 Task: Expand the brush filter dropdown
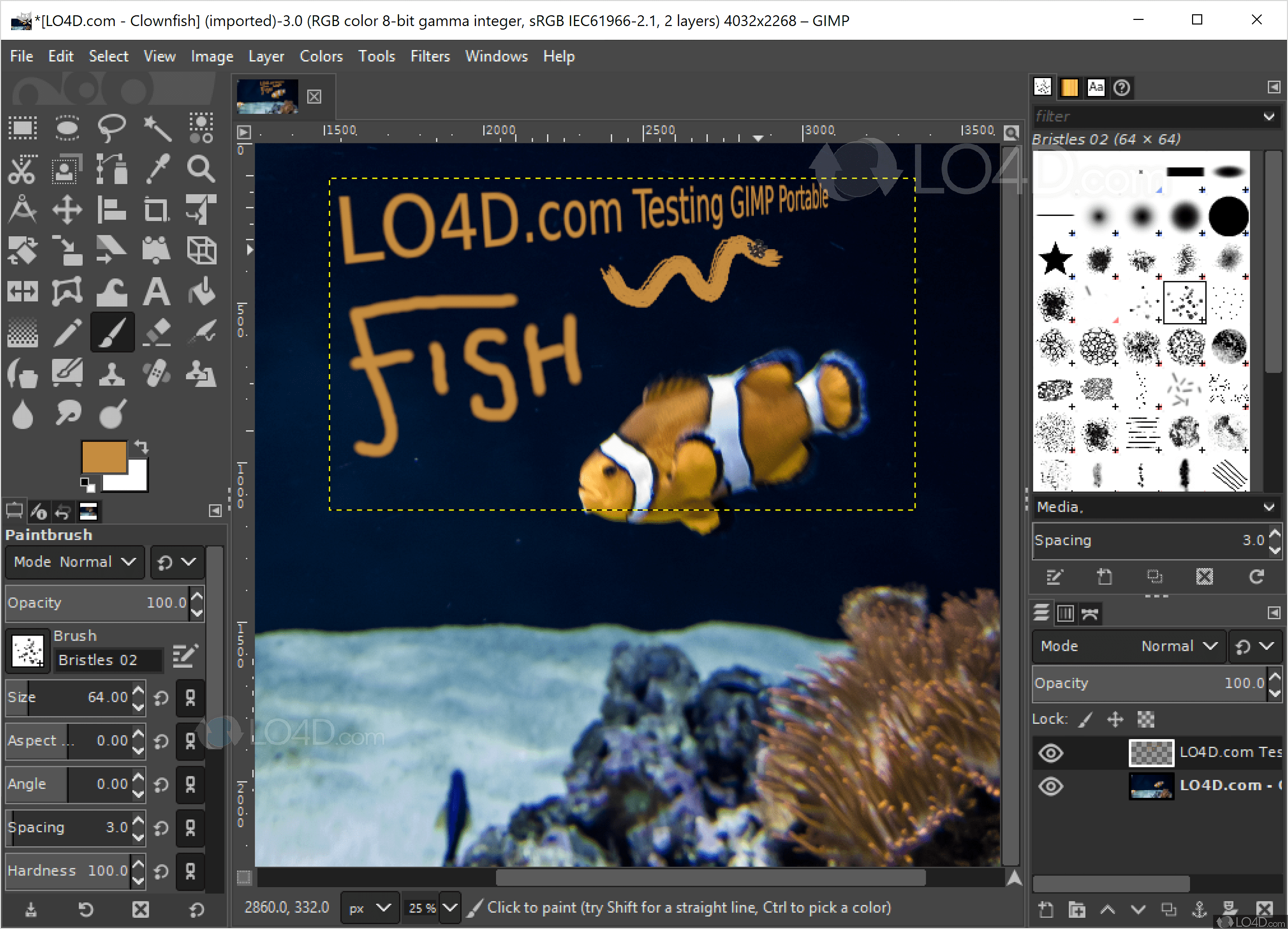[x=1269, y=116]
